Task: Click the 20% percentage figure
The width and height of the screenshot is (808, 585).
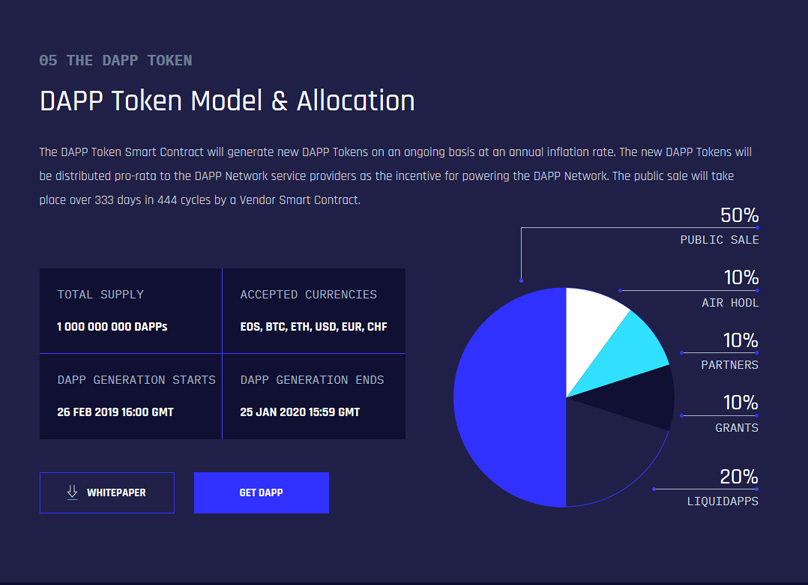Action: pyautogui.click(x=737, y=477)
